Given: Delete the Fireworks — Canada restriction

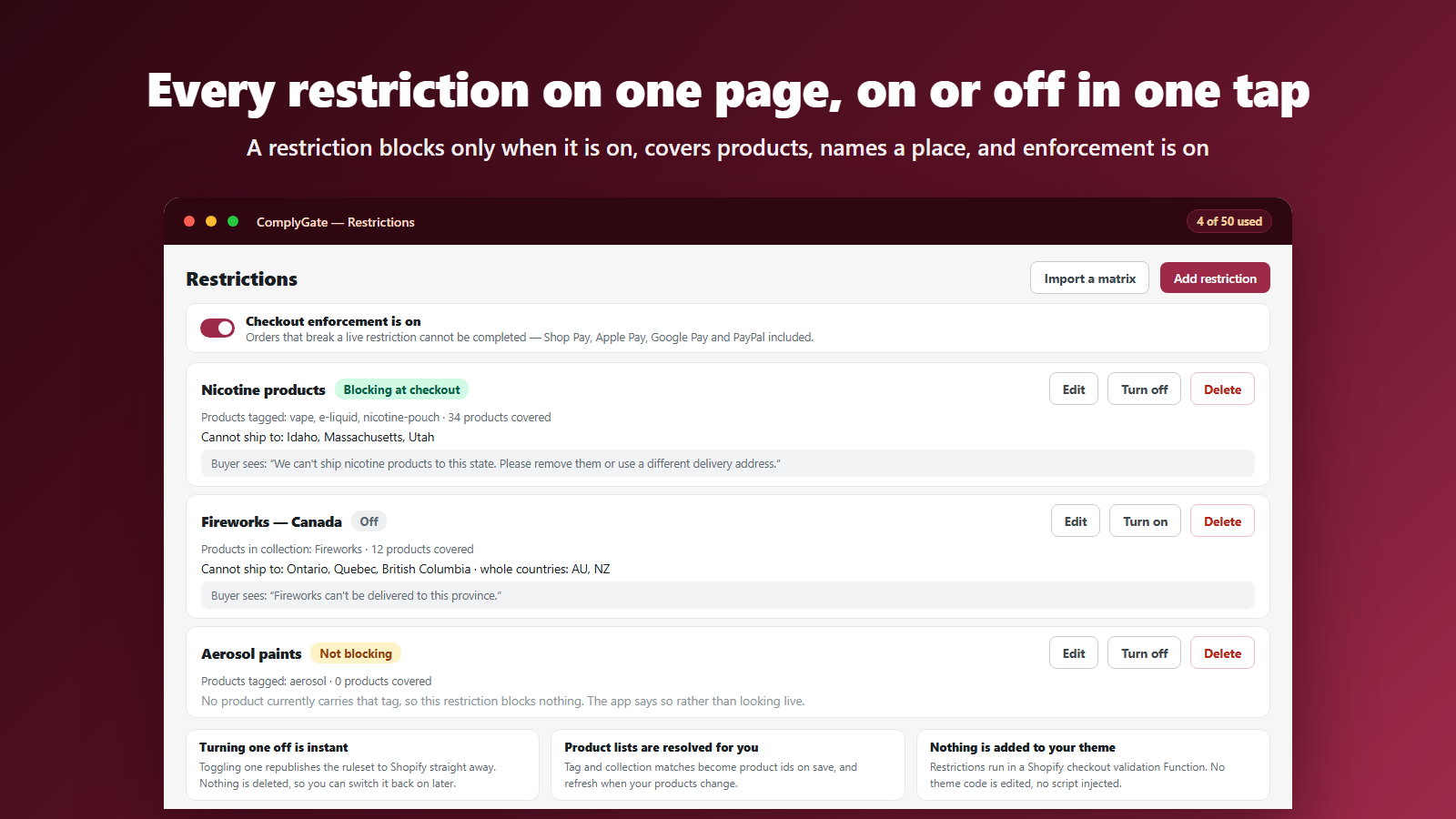Looking at the screenshot, I should (1222, 521).
